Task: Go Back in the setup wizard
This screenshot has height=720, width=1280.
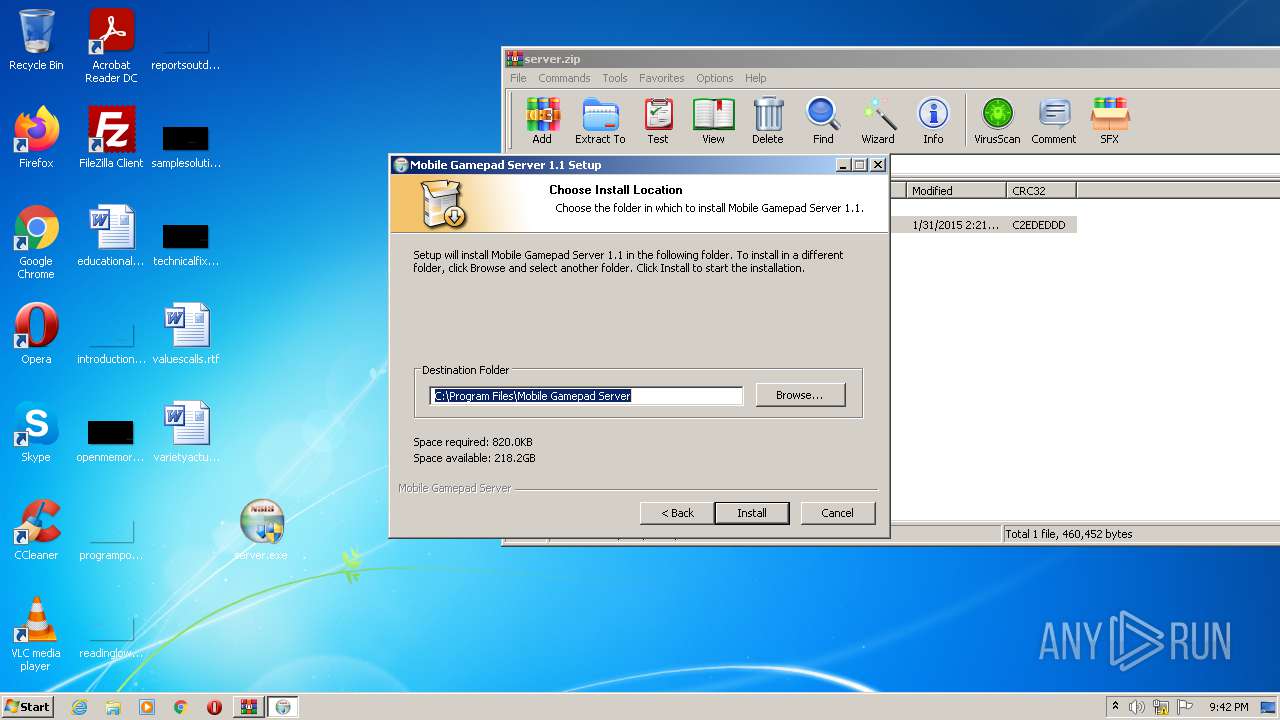Action: coord(677,513)
